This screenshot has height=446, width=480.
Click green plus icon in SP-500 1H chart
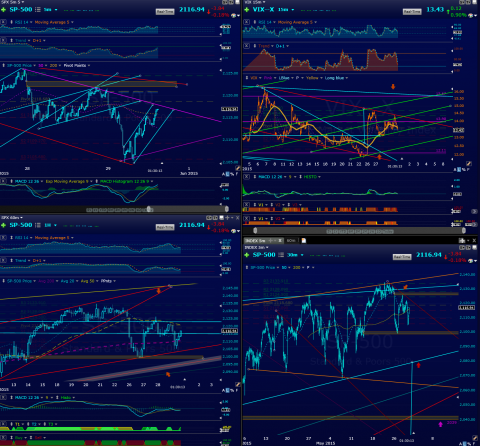point(3,225)
